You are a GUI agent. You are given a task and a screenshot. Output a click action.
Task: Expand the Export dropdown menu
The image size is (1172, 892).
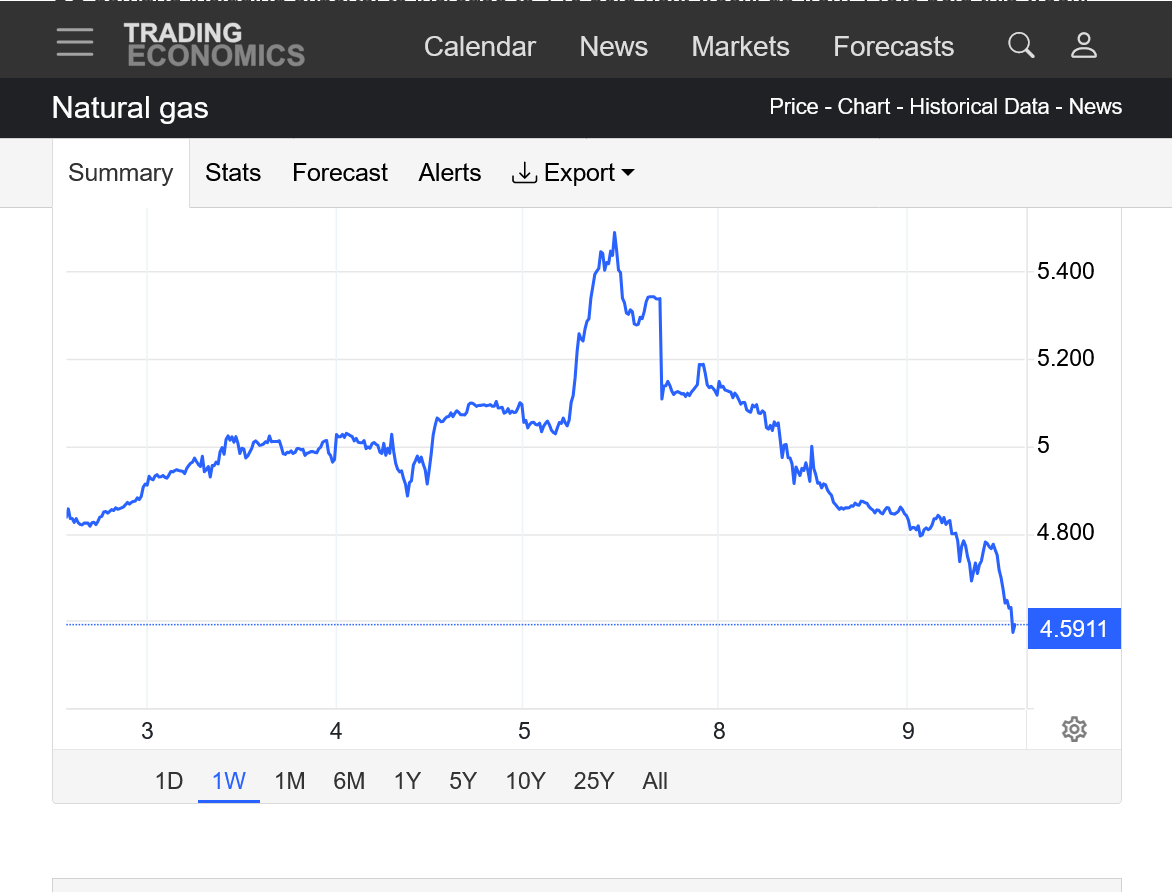(x=574, y=173)
